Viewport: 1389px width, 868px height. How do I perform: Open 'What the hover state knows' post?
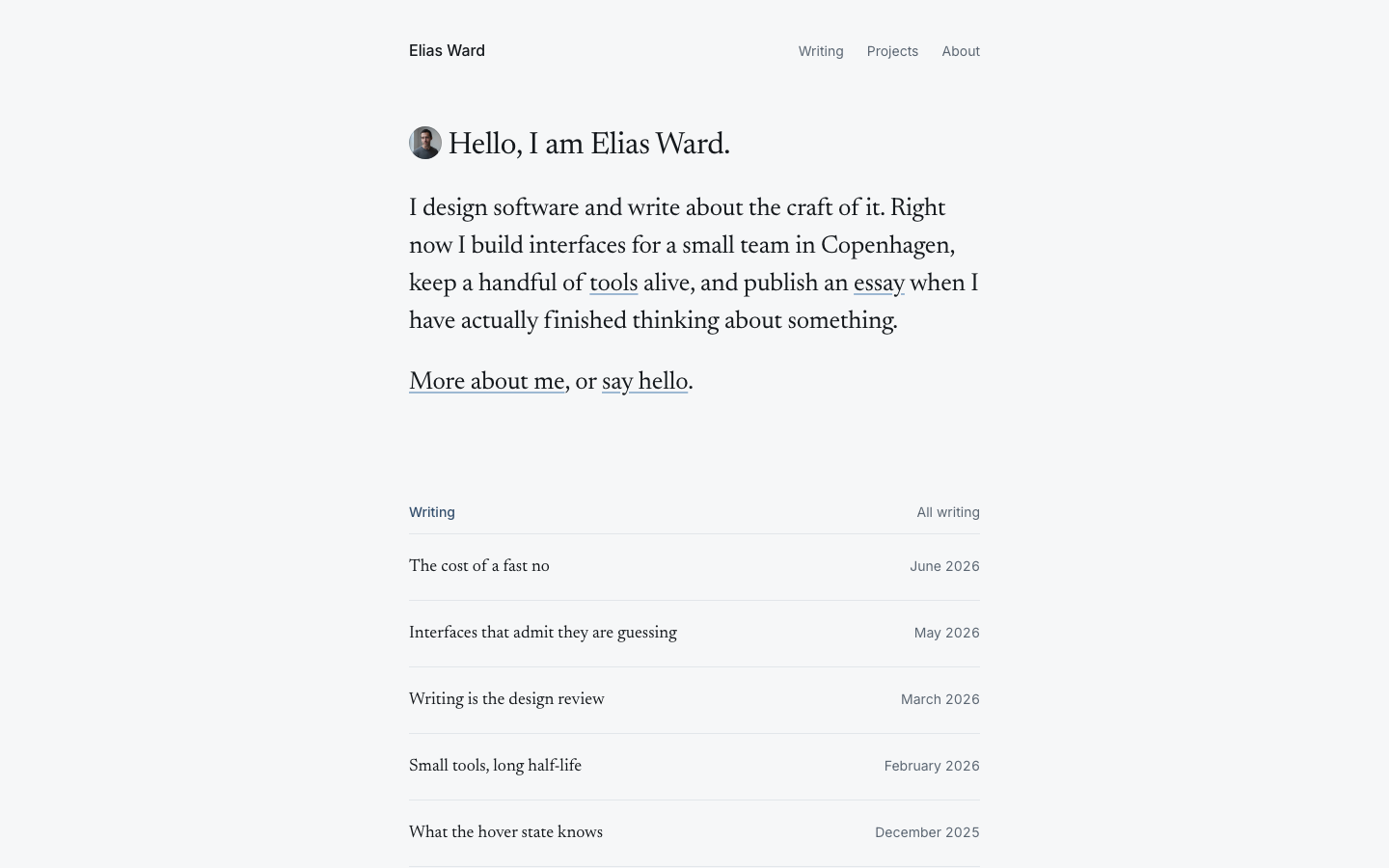(505, 833)
